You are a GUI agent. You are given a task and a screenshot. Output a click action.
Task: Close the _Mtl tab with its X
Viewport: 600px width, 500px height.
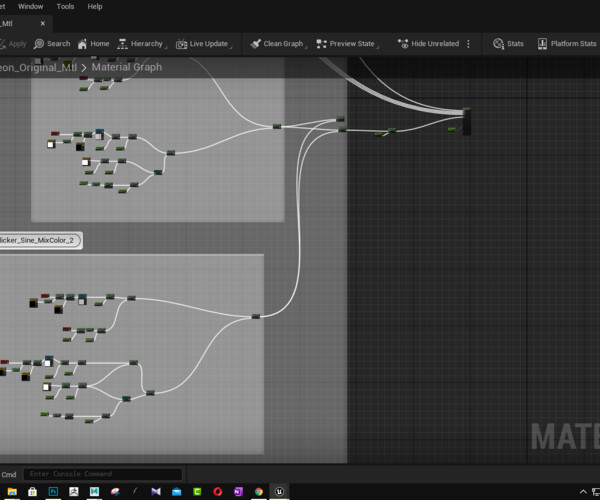42,23
